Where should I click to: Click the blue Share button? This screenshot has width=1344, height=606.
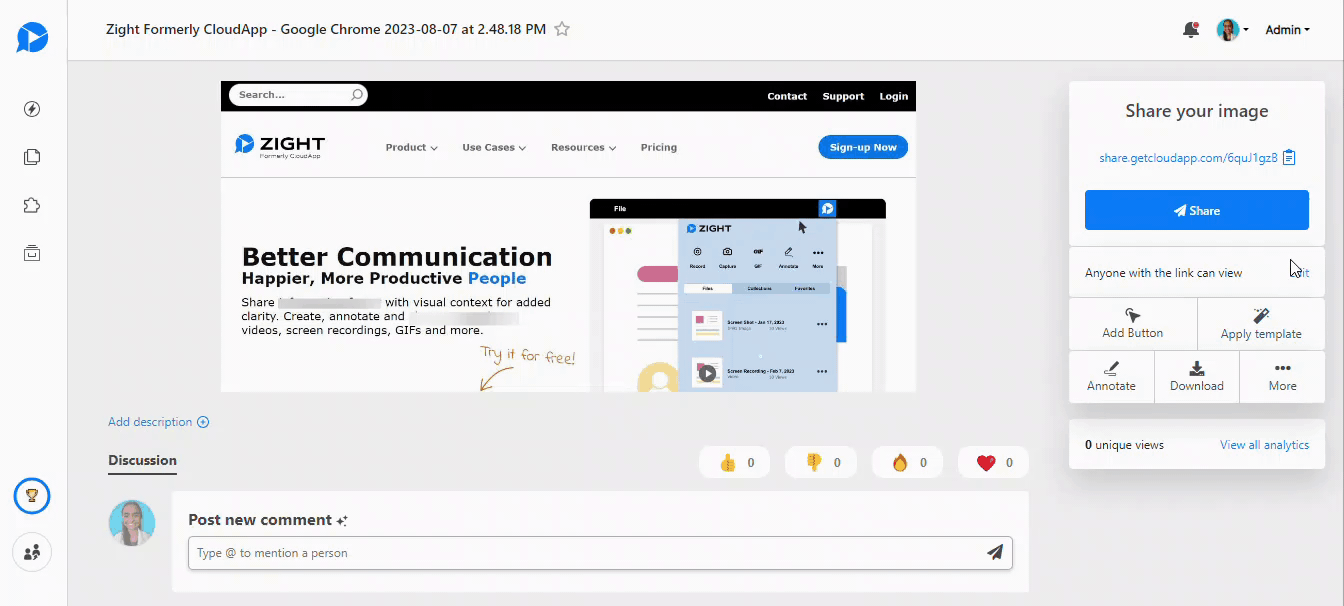(x=1196, y=211)
